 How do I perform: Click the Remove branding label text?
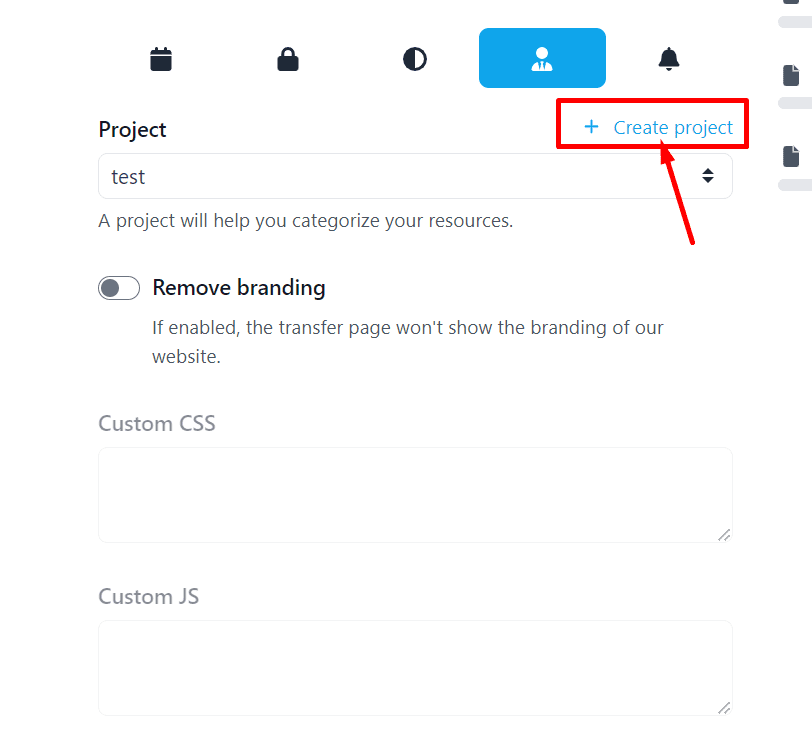239,288
